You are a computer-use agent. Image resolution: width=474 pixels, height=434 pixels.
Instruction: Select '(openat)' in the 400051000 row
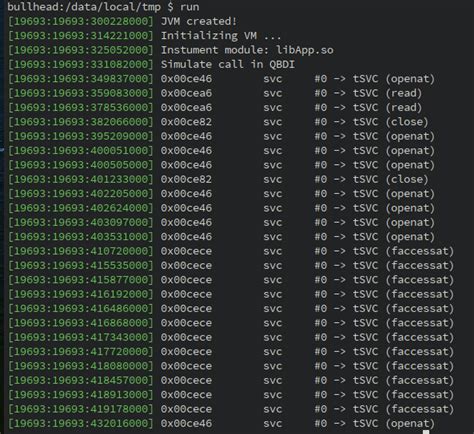coord(410,150)
